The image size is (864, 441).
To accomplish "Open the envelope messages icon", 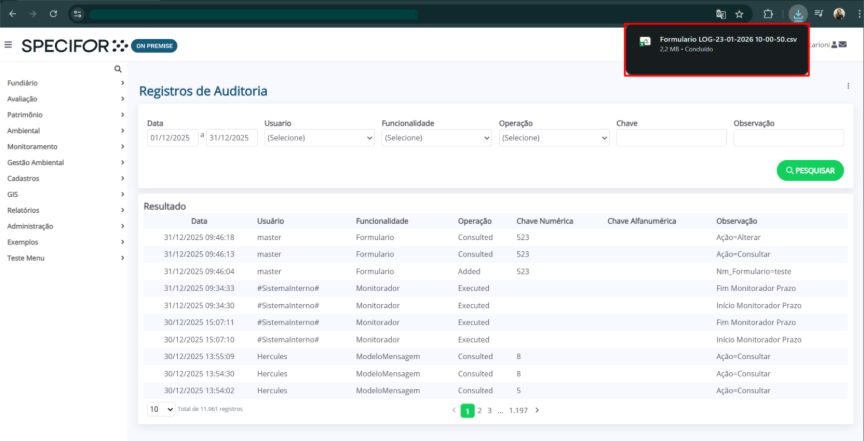I will pyautogui.click(x=843, y=45).
